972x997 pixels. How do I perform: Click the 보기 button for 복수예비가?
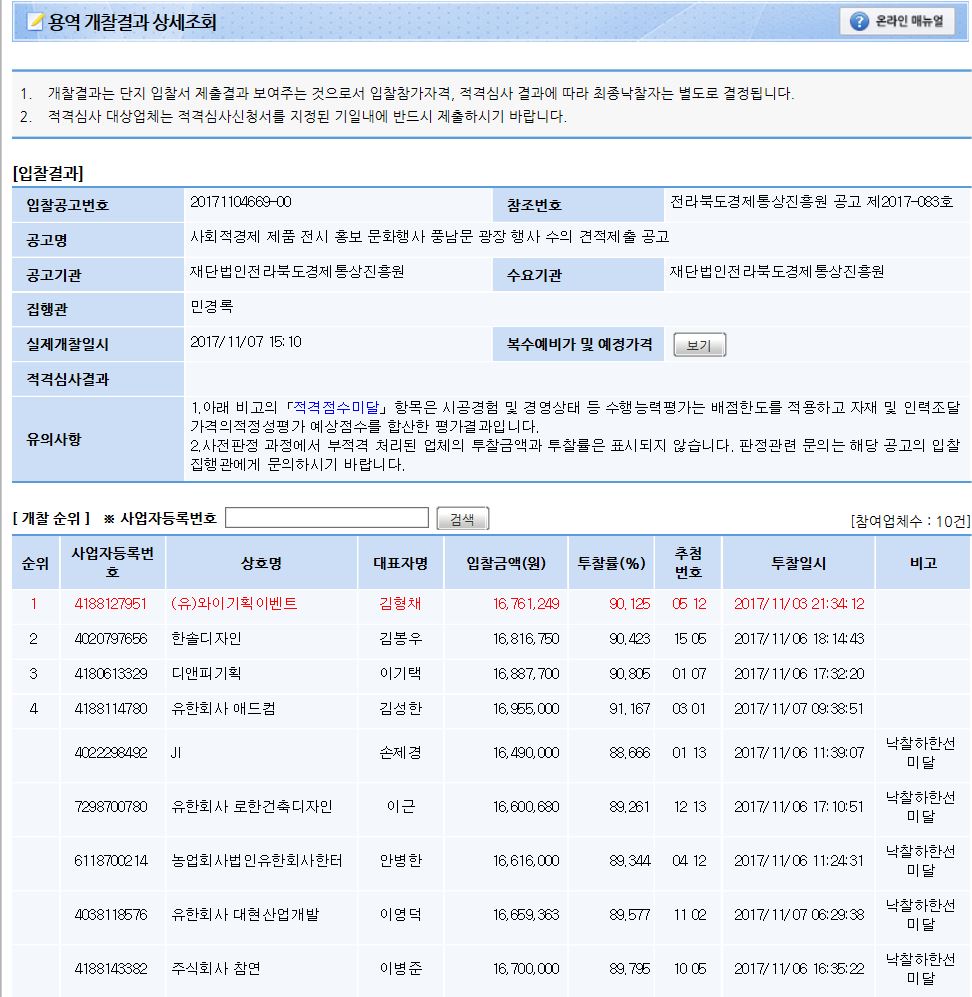click(x=699, y=346)
